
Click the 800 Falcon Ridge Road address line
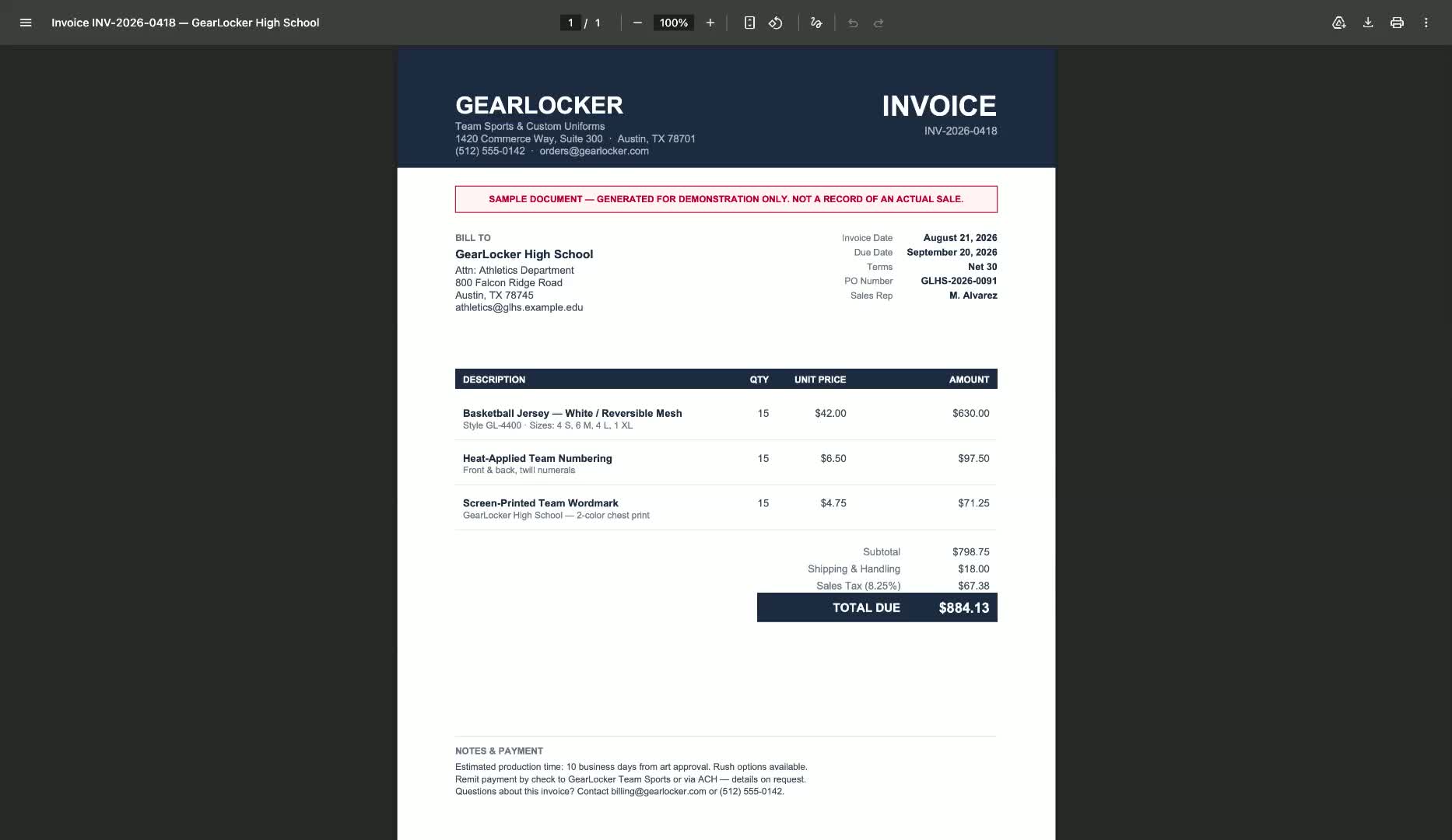(509, 282)
